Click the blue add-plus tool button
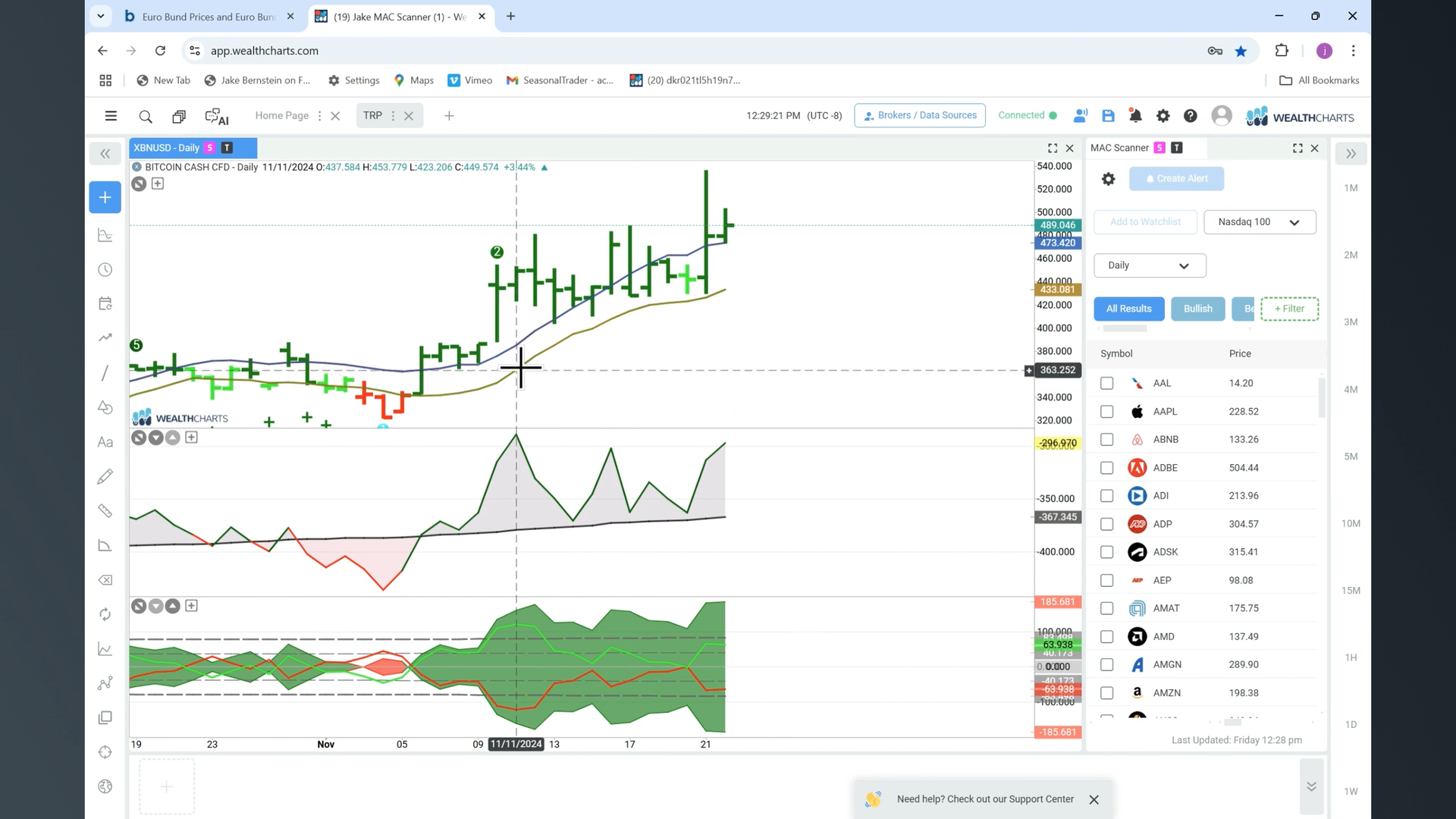This screenshot has height=819, width=1456. 105,197
